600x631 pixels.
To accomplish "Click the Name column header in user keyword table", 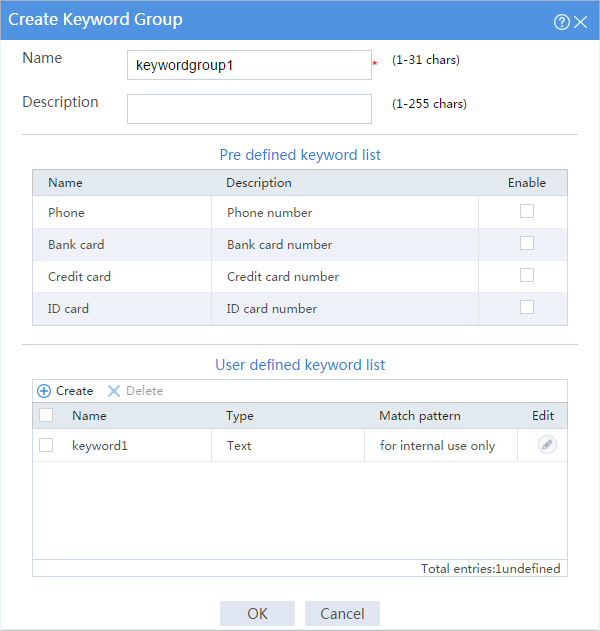I will [x=89, y=416].
